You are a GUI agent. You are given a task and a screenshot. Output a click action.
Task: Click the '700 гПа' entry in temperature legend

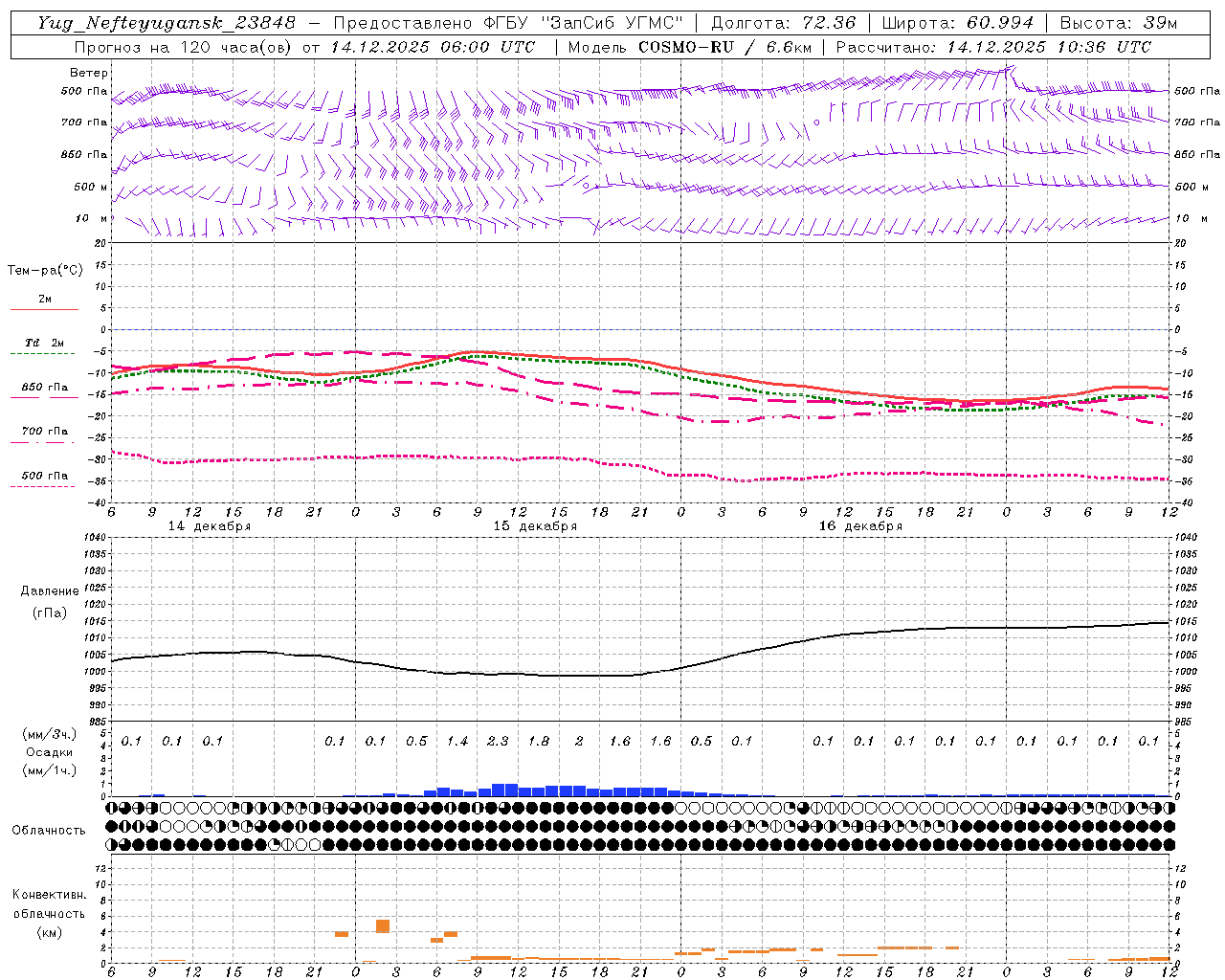pos(45,432)
